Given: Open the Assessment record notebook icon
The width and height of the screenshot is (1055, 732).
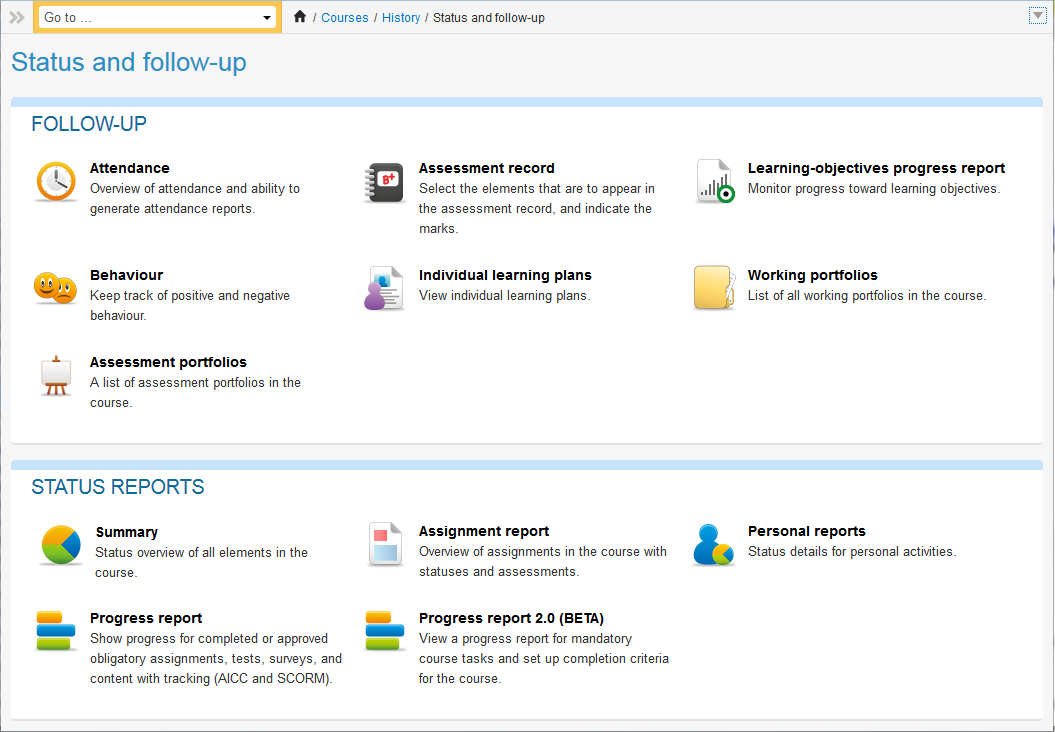Looking at the screenshot, I should [x=383, y=183].
